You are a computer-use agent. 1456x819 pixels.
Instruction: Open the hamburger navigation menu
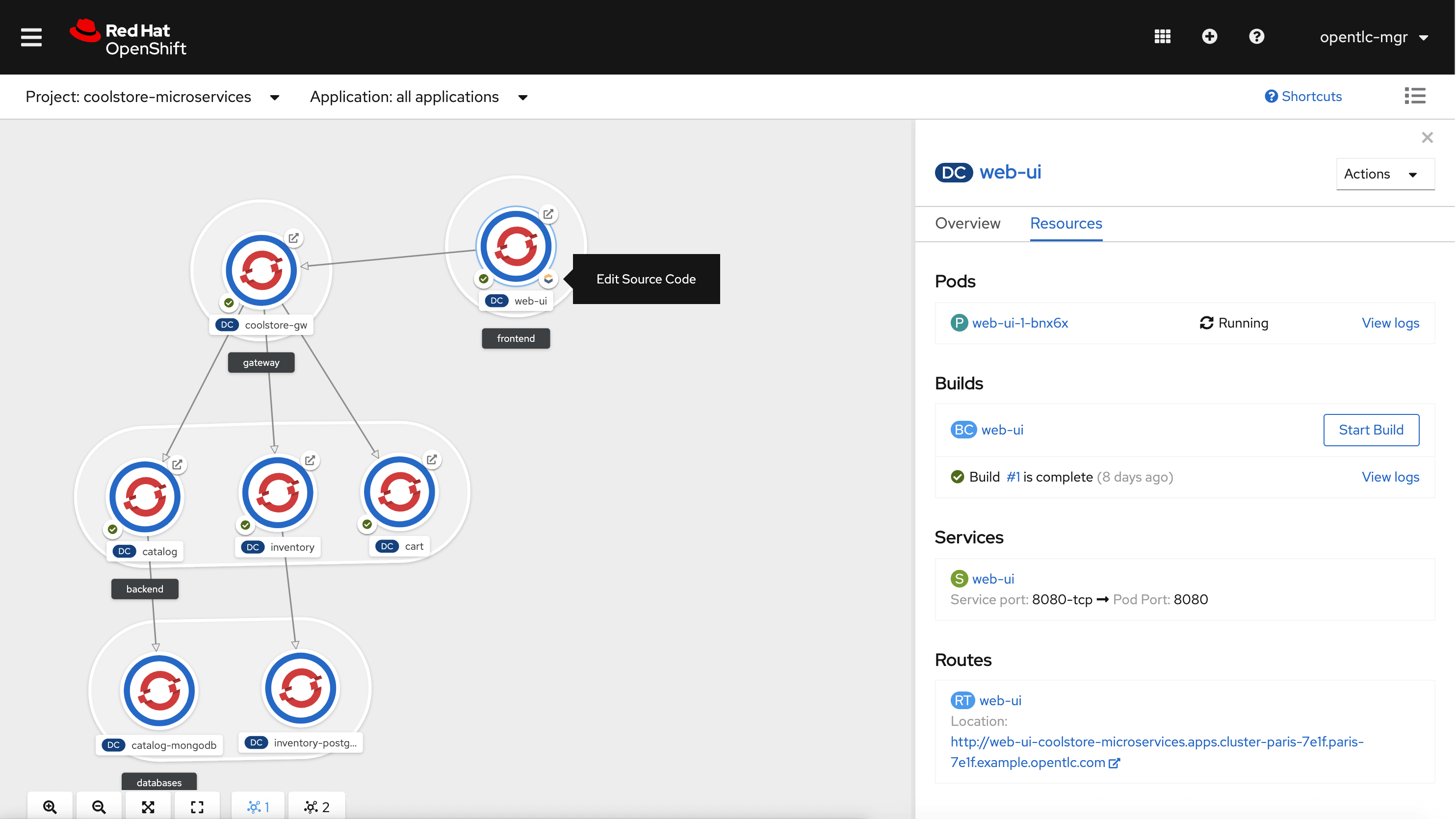click(x=31, y=37)
